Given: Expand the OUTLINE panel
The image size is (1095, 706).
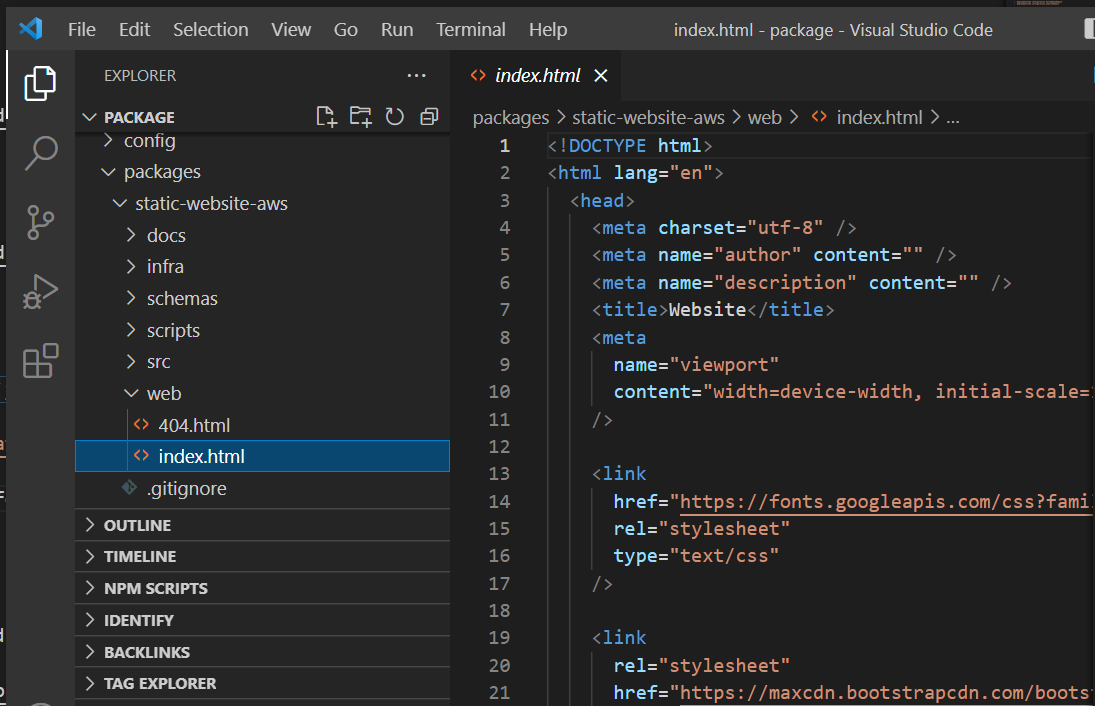Looking at the screenshot, I should tap(262, 524).
